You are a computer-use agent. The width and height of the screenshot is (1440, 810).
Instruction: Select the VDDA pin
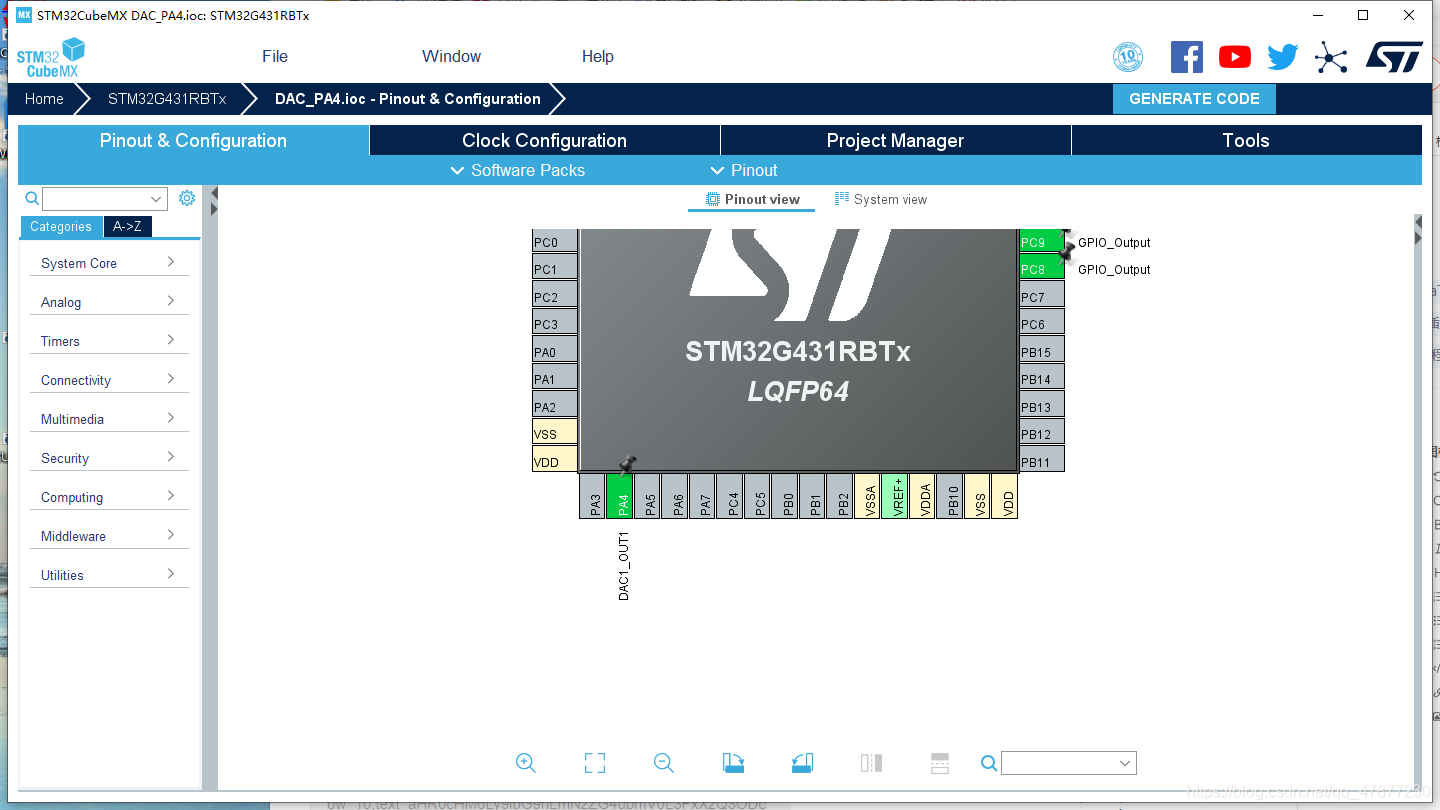[923, 496]
